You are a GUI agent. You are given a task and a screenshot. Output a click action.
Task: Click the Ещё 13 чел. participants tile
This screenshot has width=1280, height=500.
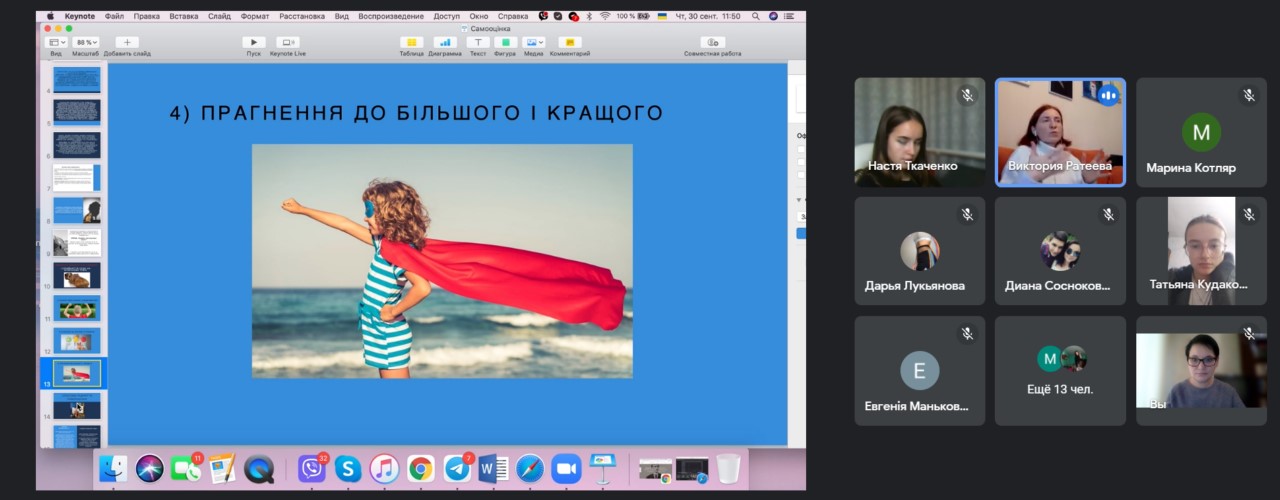click(x=1060, y=371)
